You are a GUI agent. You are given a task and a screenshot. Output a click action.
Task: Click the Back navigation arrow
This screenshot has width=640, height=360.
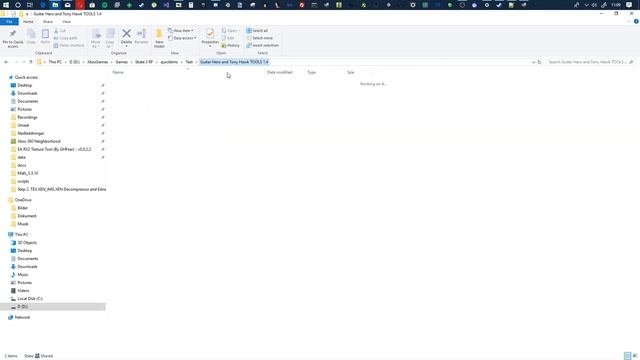coord(6,62)
